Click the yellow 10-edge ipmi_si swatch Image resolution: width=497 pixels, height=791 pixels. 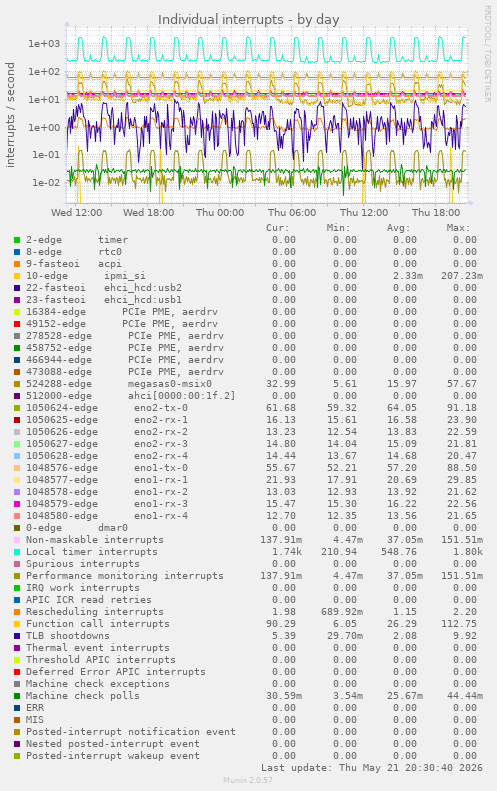[17, 276]
